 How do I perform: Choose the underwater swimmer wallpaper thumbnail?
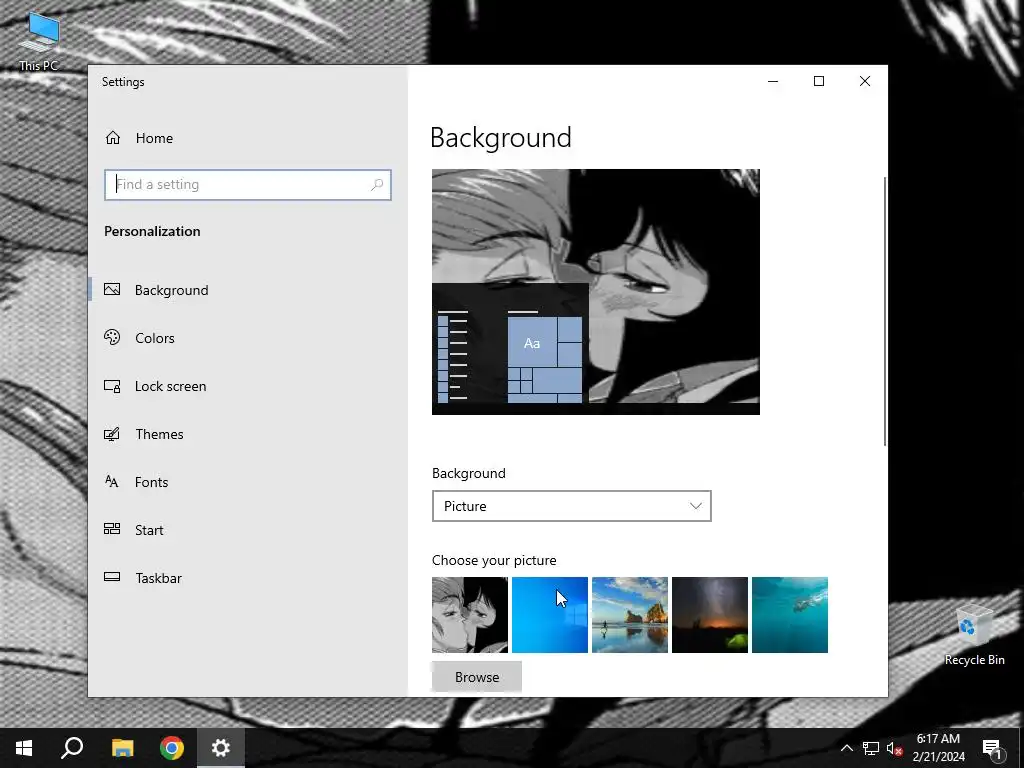790,615
